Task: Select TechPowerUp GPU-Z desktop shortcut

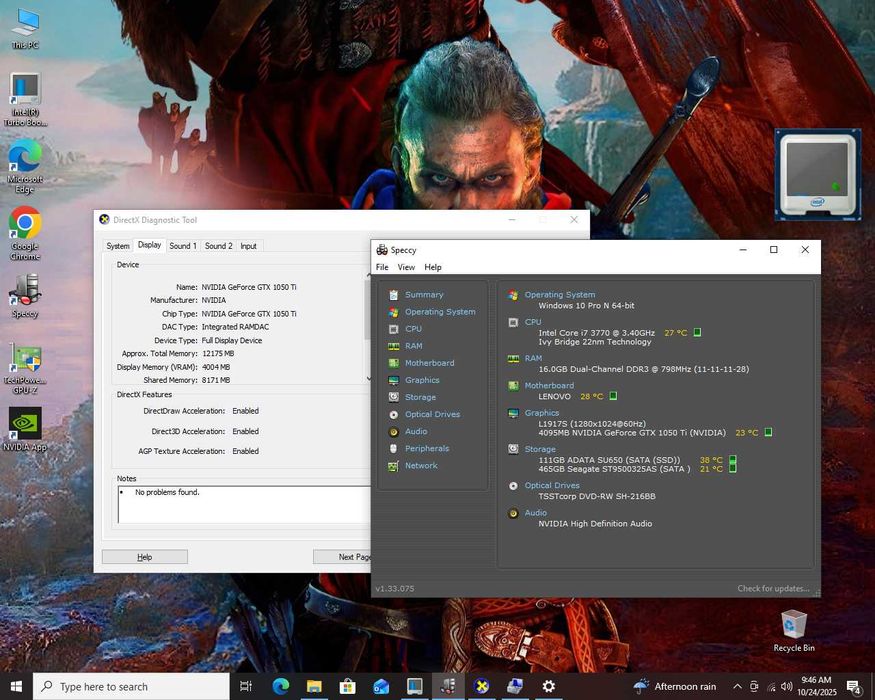Action: (x=25, y=369)
